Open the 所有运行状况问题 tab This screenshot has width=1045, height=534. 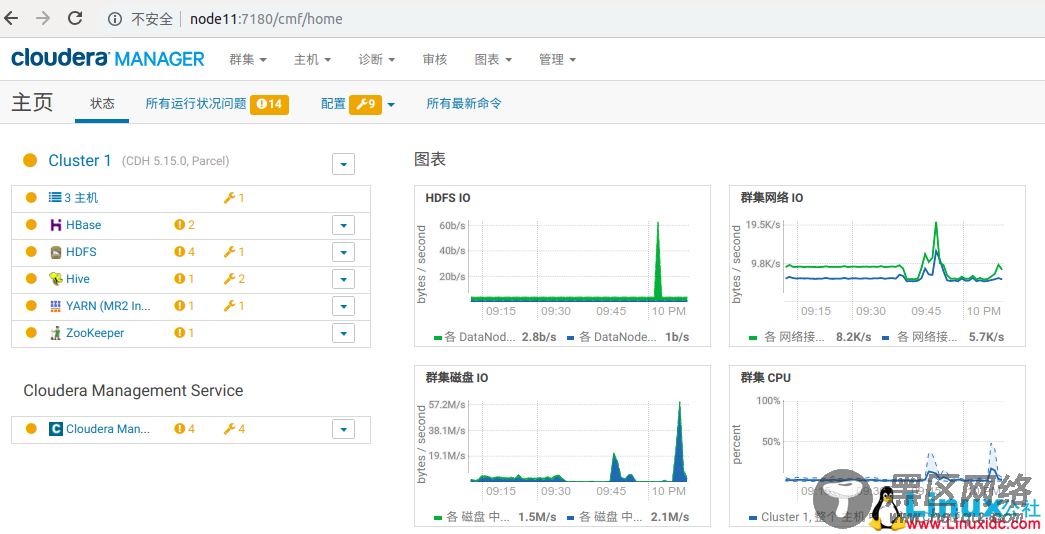coord(196,103)
